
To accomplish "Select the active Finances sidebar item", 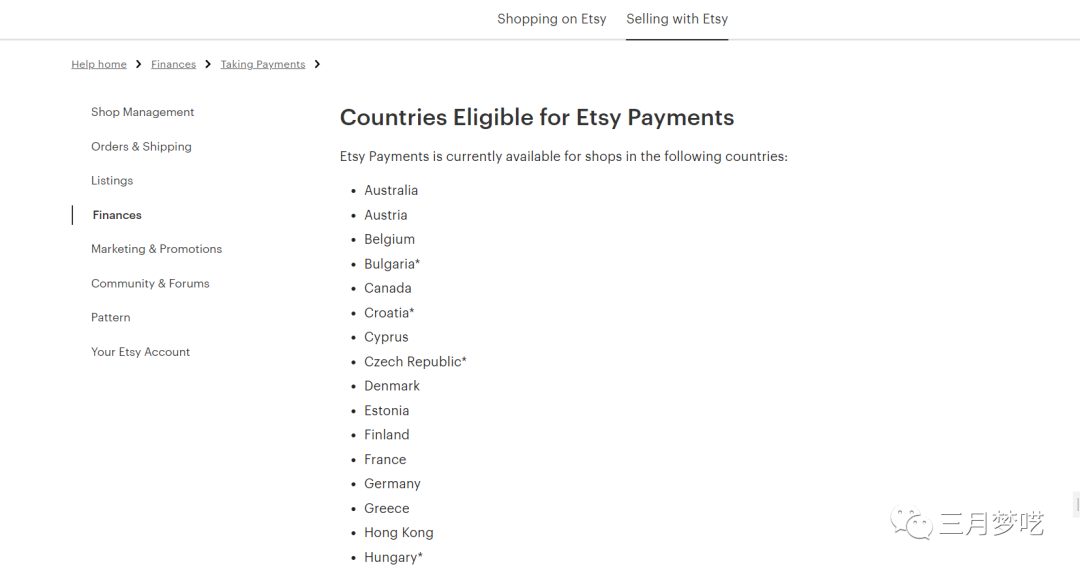I will 117,215.
